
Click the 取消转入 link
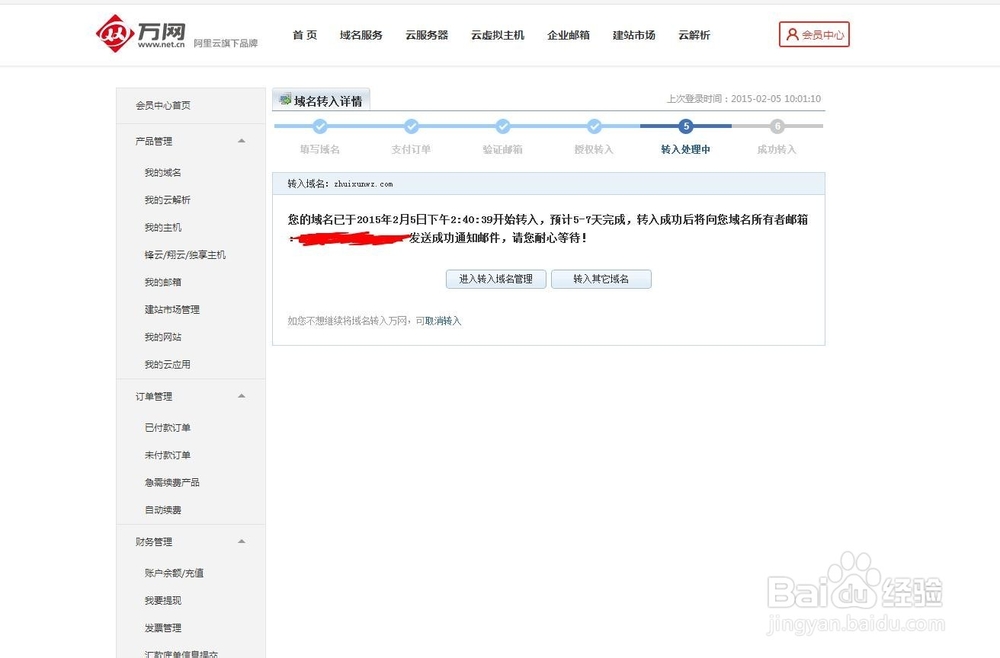[443, 321]
